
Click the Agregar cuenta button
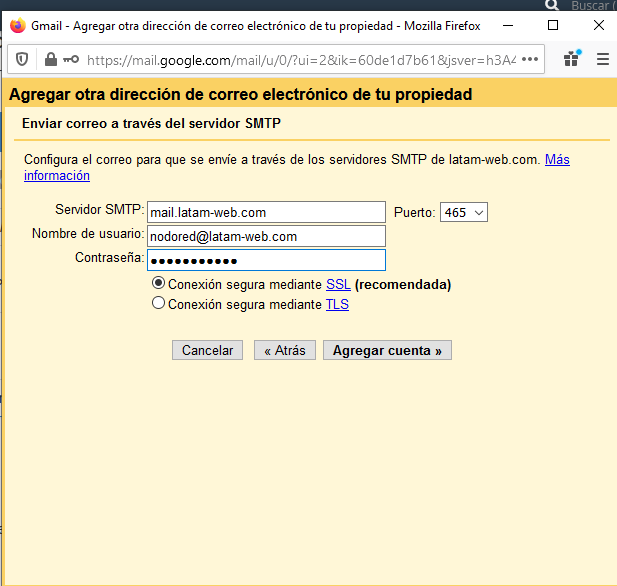click(x=387, y=350)
